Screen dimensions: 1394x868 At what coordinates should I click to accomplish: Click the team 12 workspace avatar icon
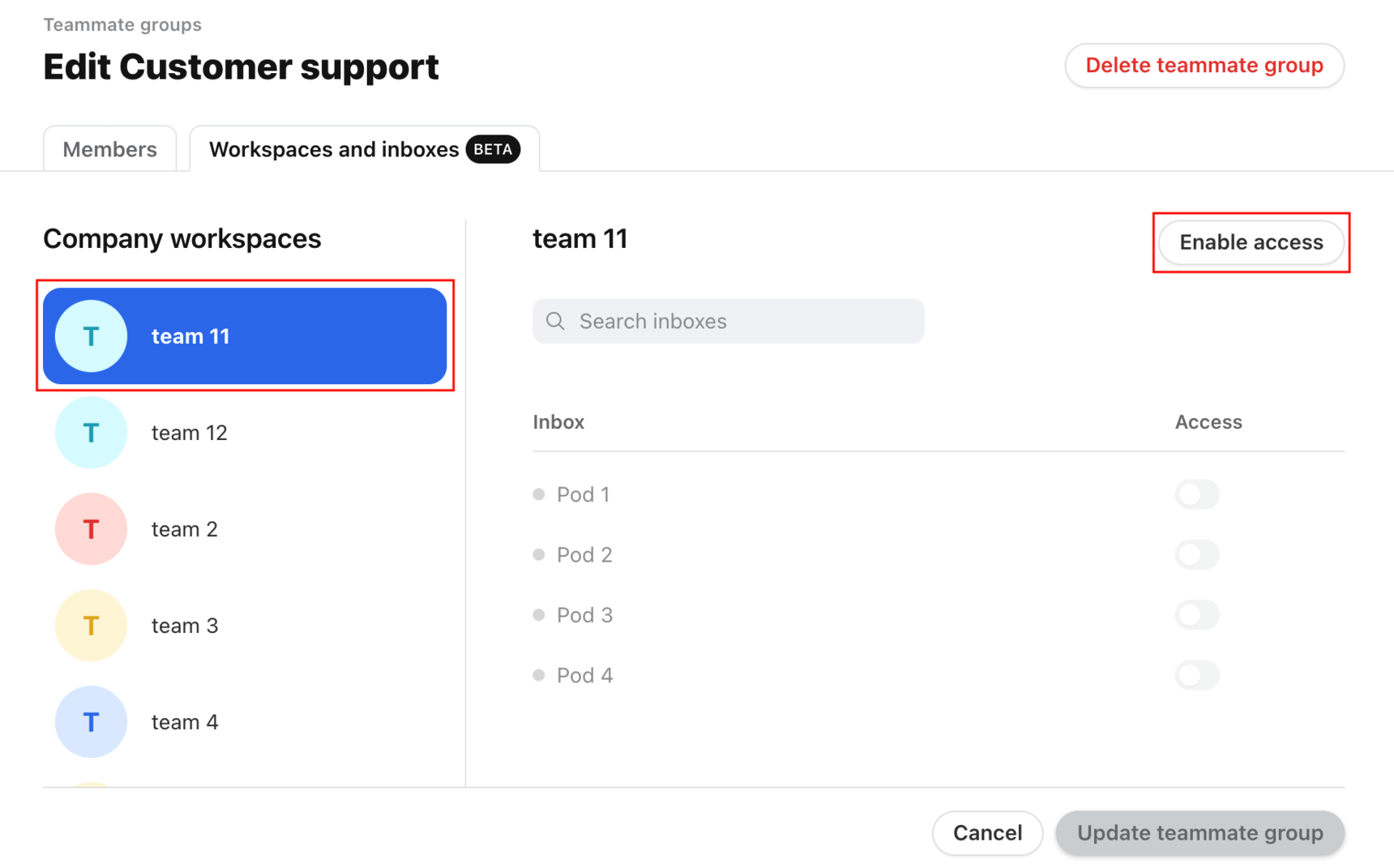(x=91, y=432)
